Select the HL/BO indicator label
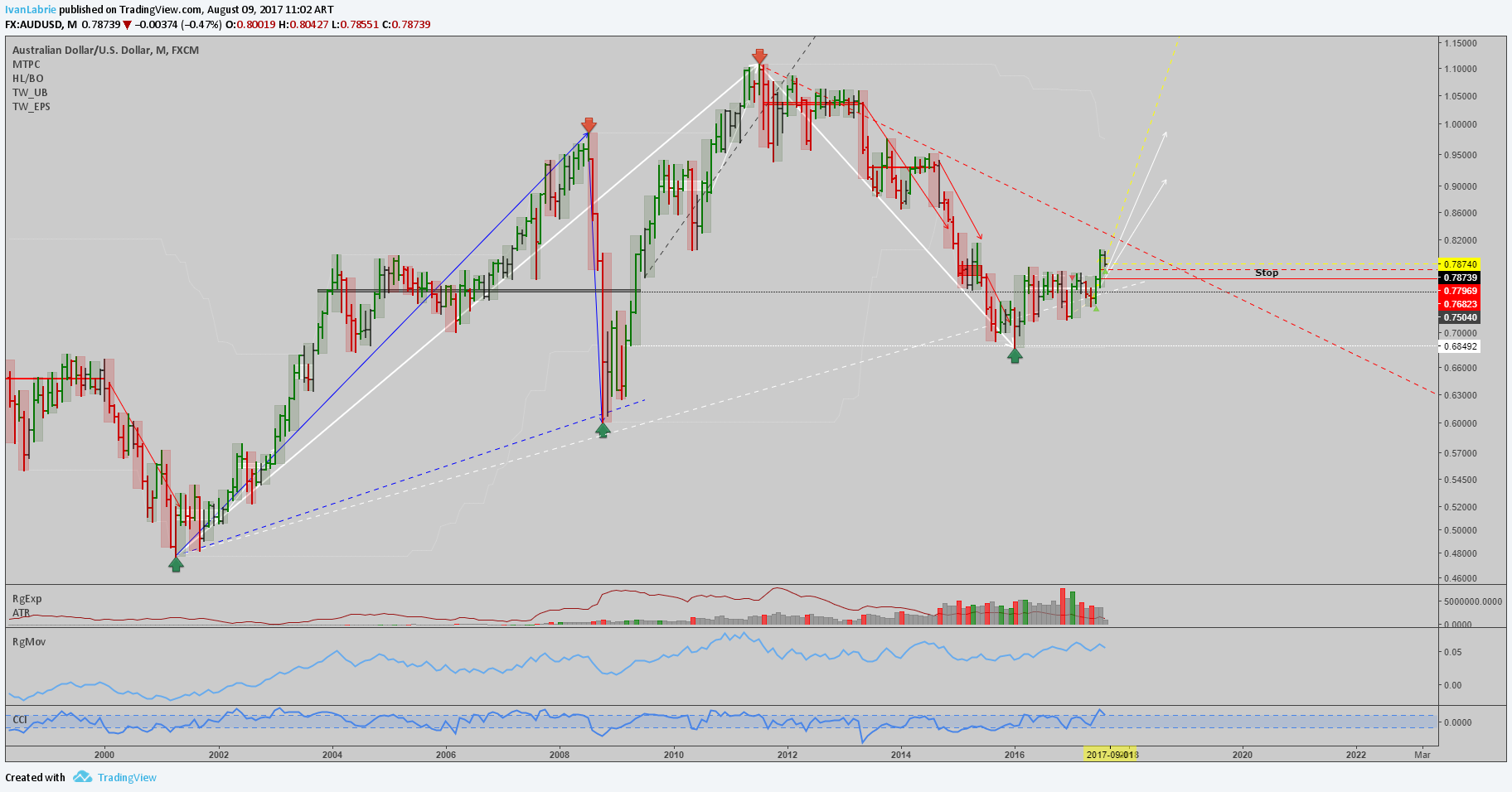 point(27,78)
